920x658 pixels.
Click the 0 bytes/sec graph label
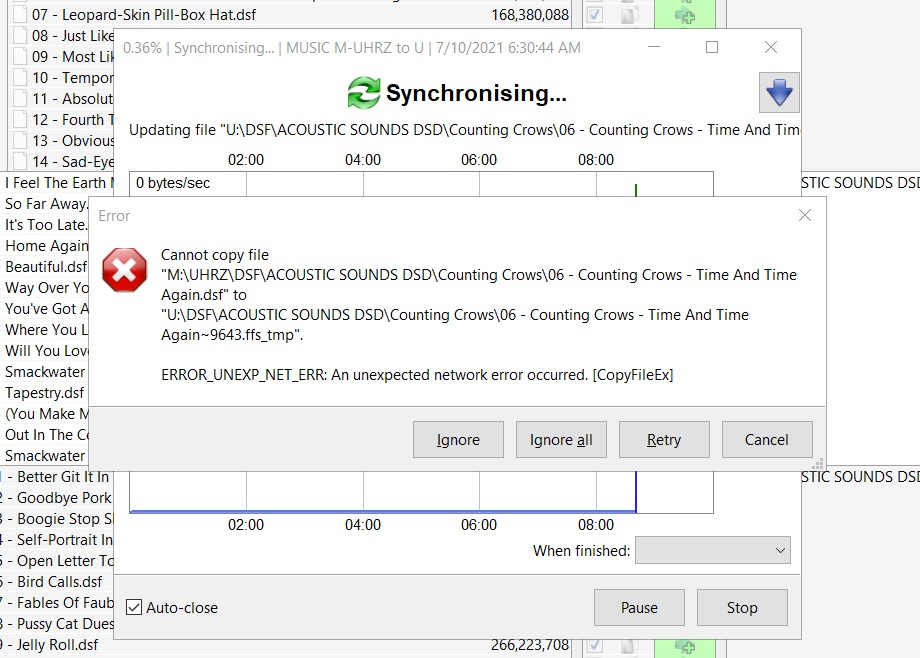point(173,183)
